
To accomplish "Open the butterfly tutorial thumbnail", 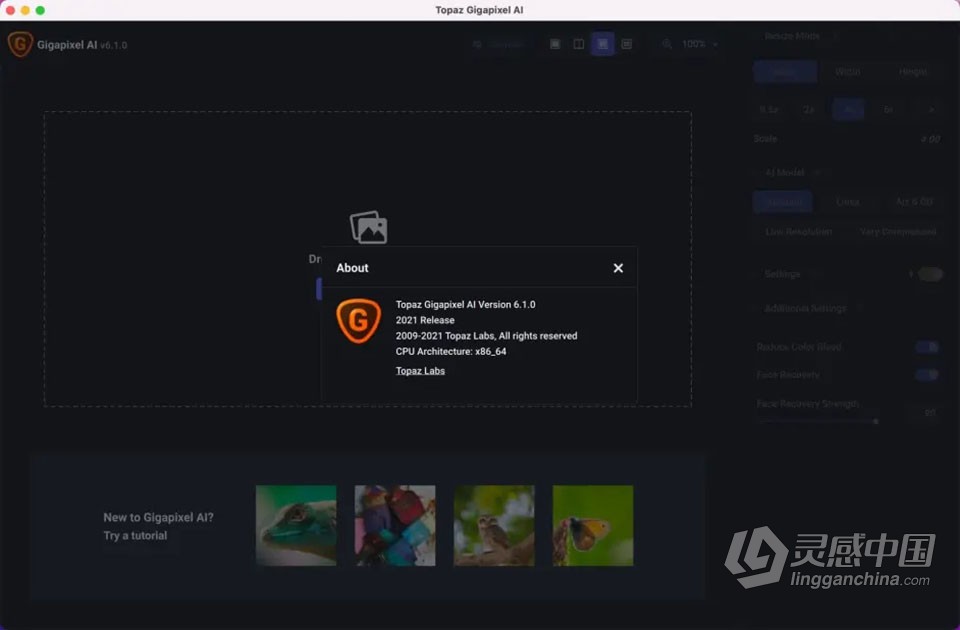I will point(593,525).
